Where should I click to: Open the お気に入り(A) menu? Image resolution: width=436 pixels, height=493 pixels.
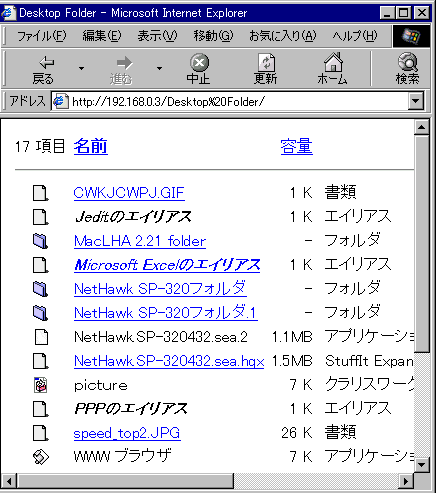click(x=282, y=36)
